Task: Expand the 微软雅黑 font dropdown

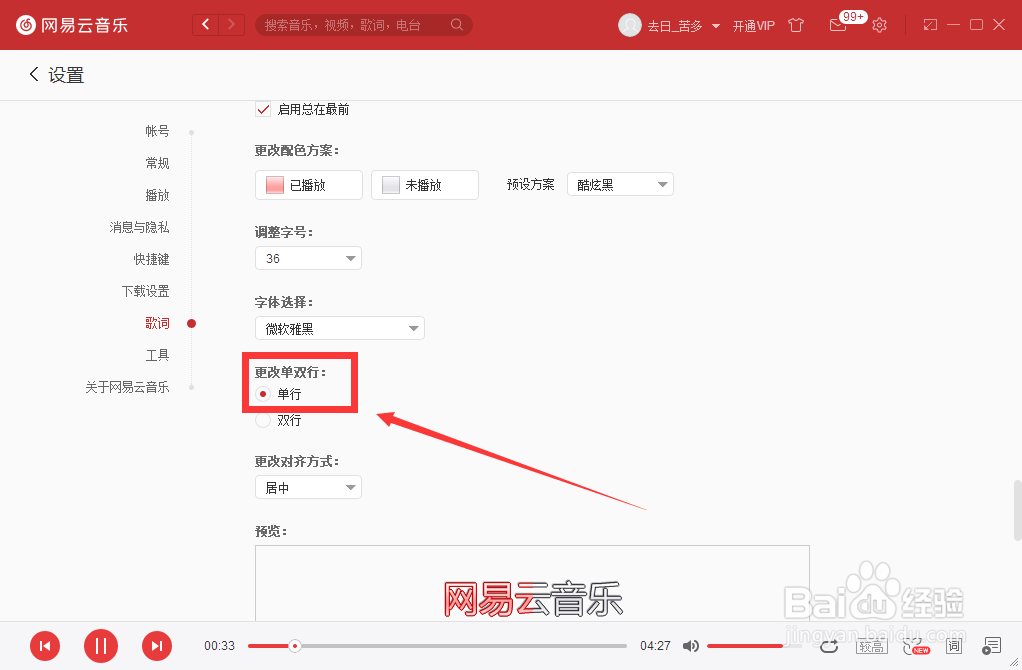Action: point(339,327)
